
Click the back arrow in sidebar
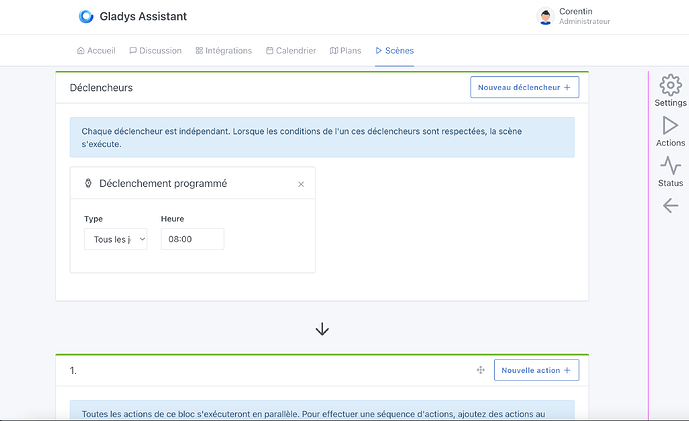pos(670,205)
